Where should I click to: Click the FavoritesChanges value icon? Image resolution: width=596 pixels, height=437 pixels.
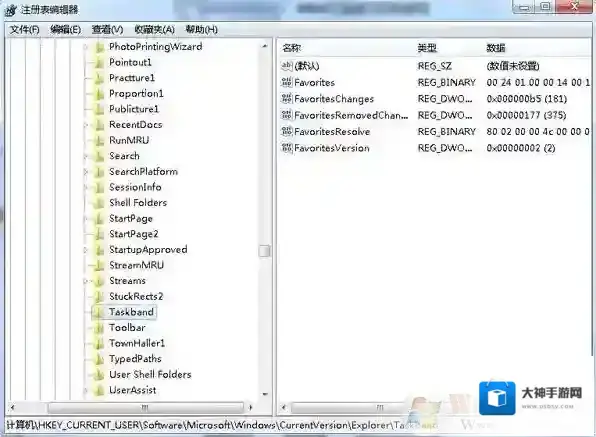click(287, 99)
